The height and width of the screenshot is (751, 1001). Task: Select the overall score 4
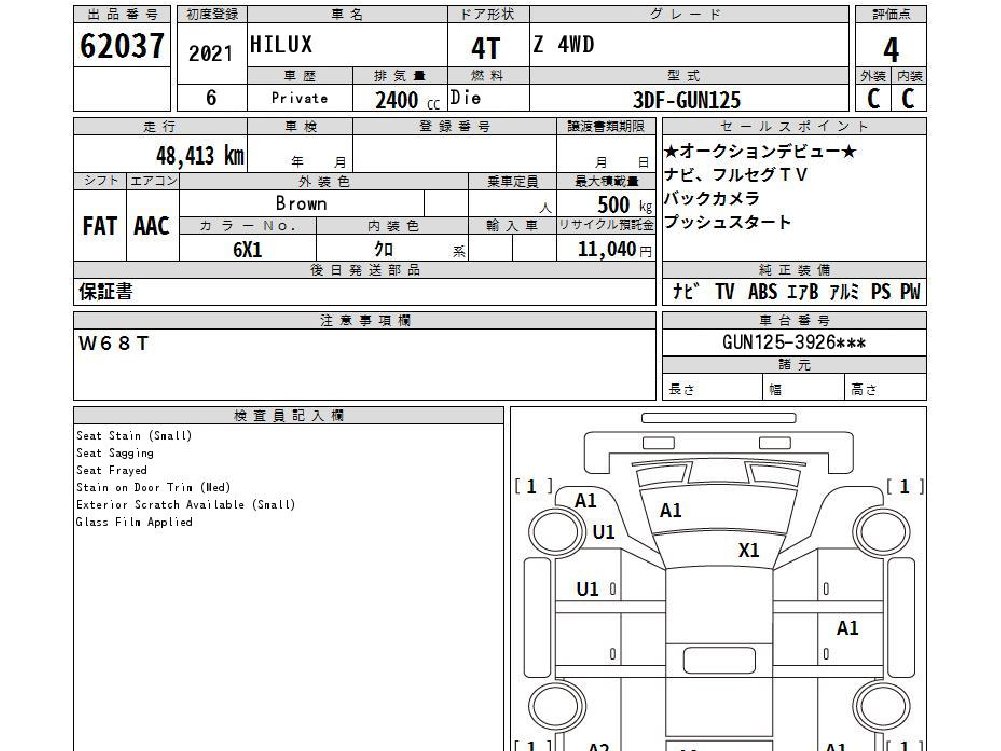[891, 49]
